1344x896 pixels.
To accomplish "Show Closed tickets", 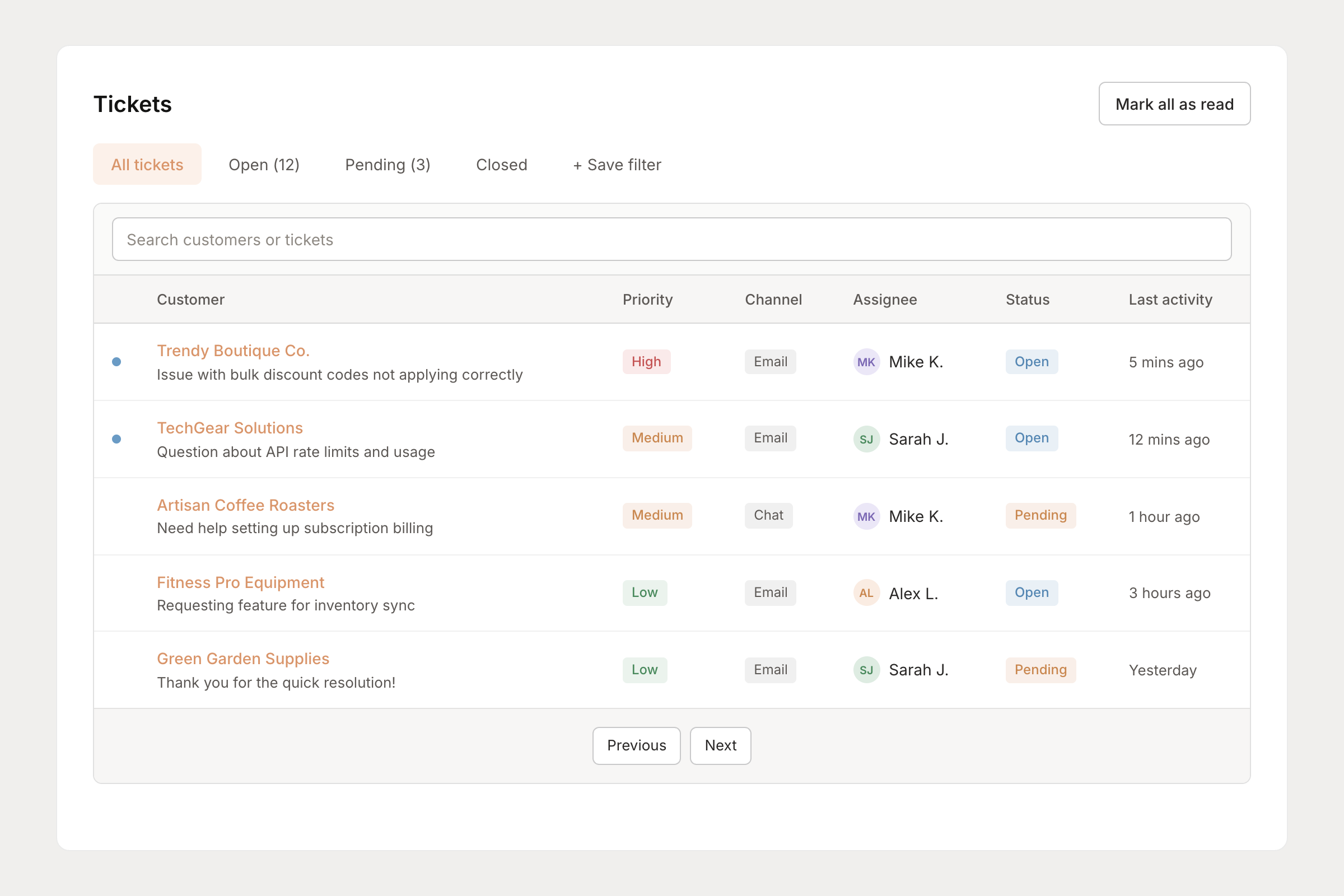I will [x=501, y=165].
